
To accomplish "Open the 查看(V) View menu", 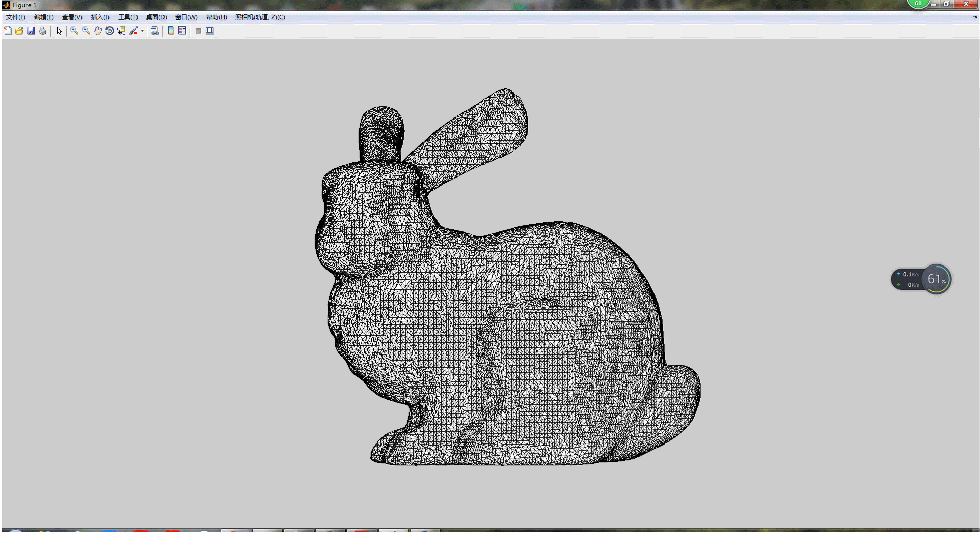I will pyautogui.click(x=72, y=18).
